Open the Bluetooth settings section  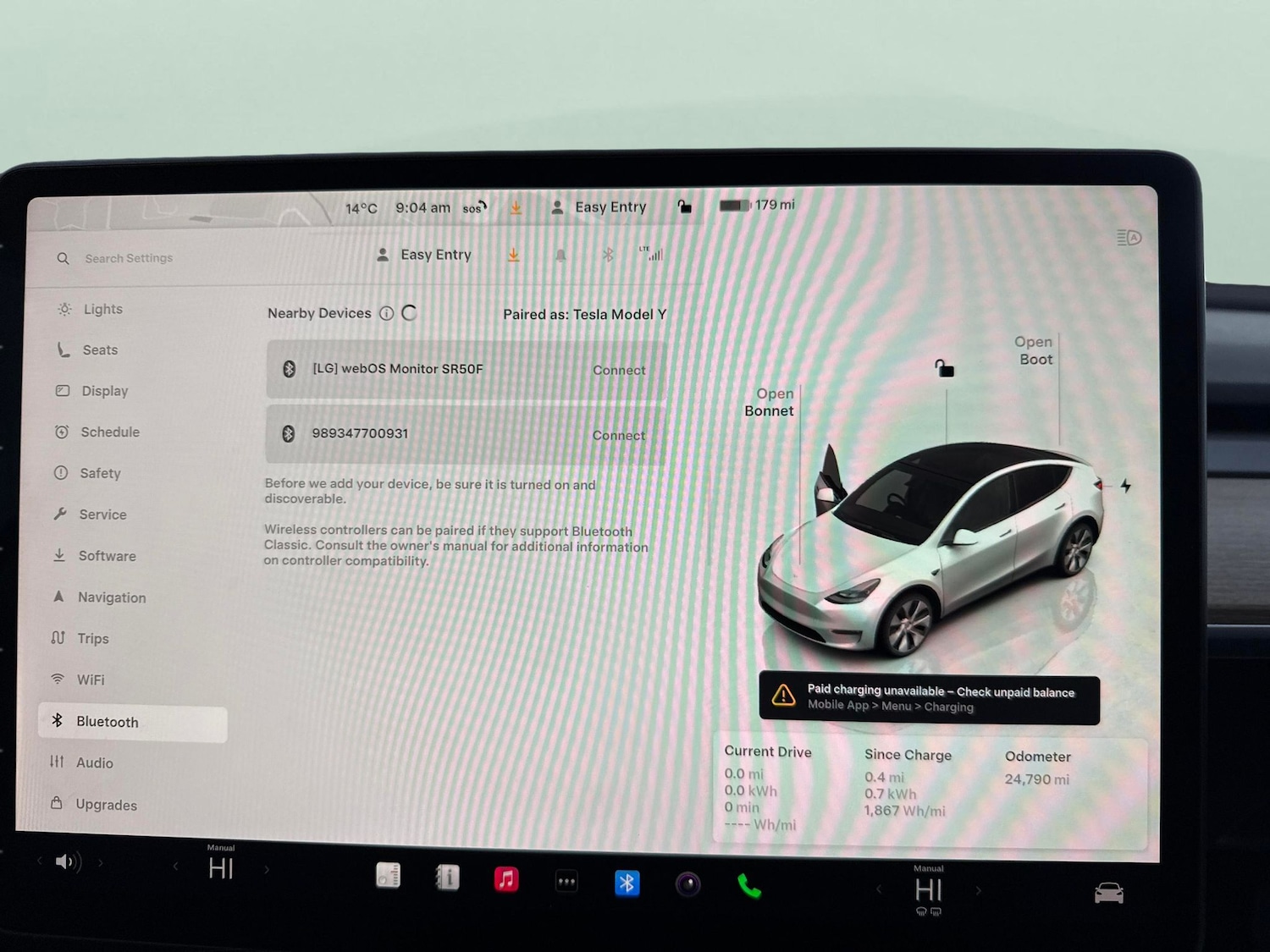click(x=107, y=721)
